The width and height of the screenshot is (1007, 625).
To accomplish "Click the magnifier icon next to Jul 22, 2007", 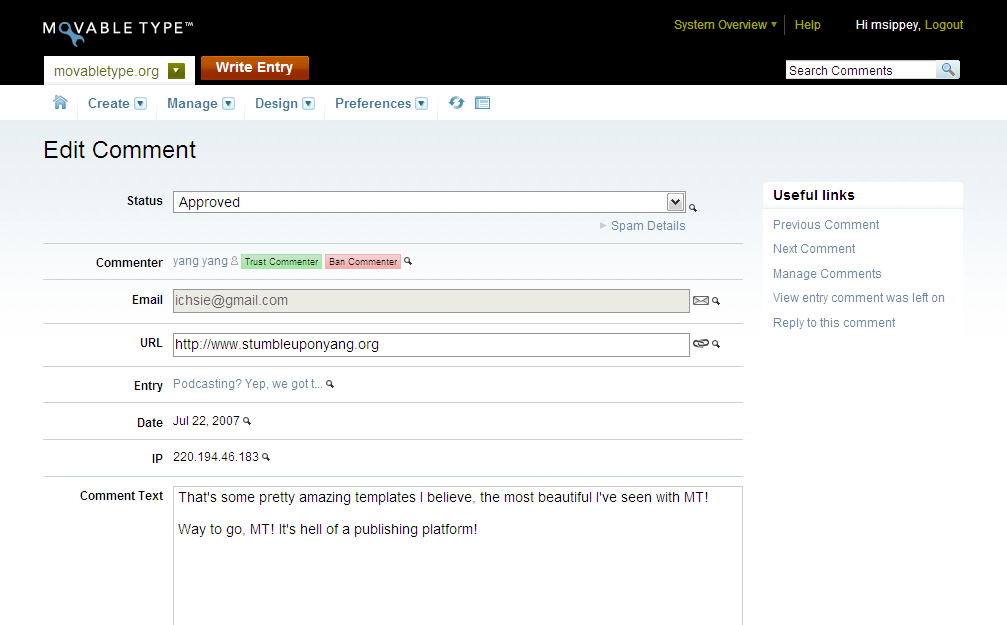I will [x=247, y=422].
